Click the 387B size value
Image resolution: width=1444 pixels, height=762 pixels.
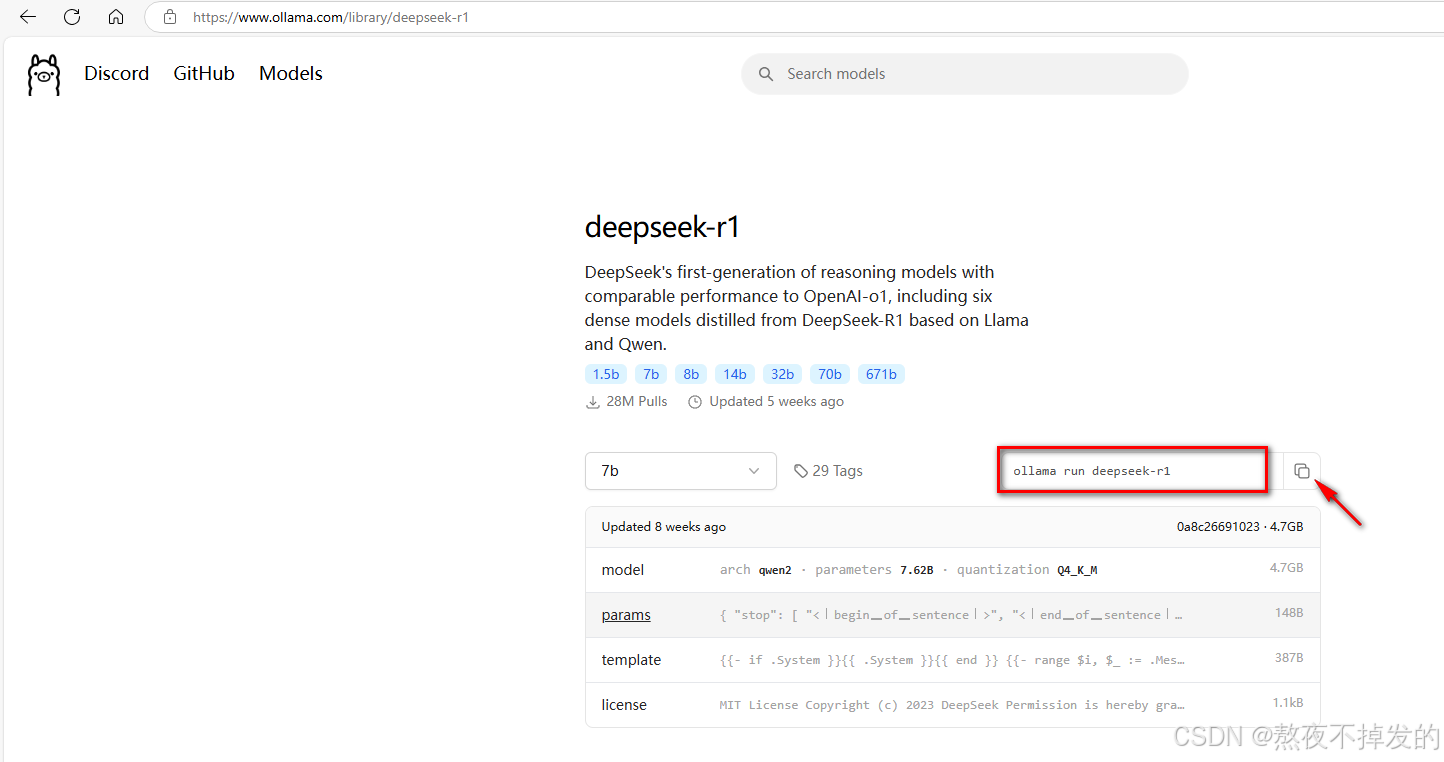[x=1289, y=658]
